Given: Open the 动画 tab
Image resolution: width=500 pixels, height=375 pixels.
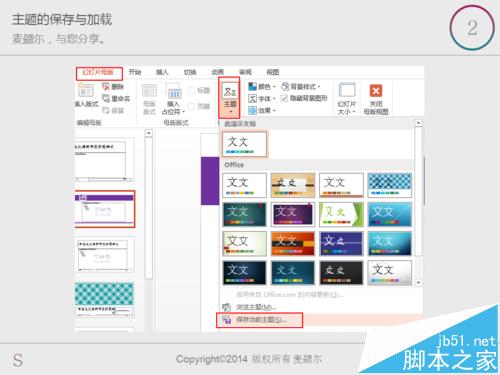Looking at the screenshot, I should point(217,72).
